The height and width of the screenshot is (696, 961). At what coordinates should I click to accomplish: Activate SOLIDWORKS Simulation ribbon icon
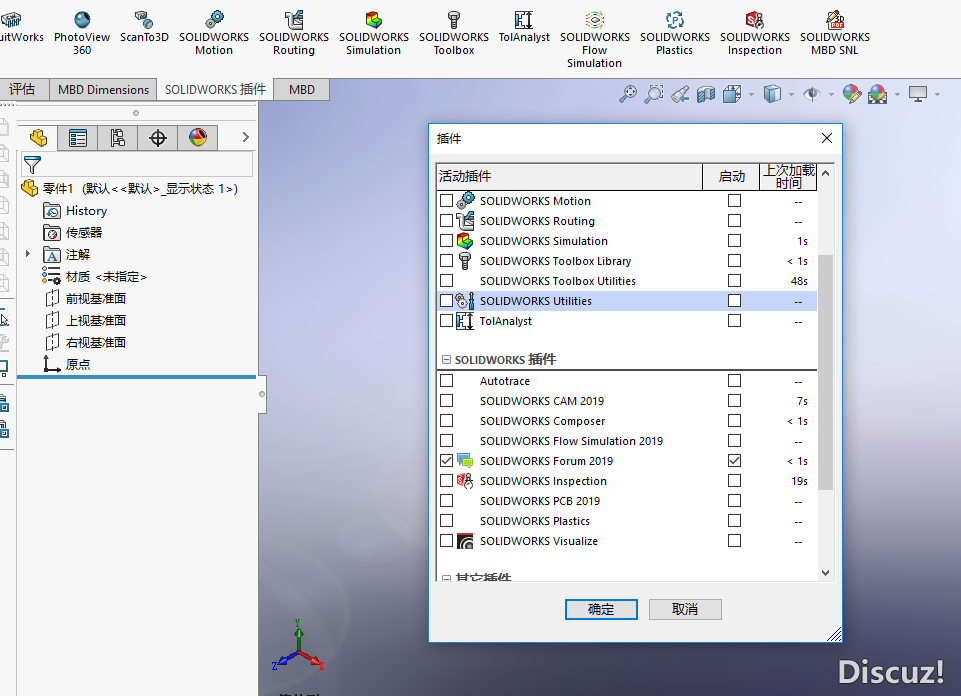373,33
